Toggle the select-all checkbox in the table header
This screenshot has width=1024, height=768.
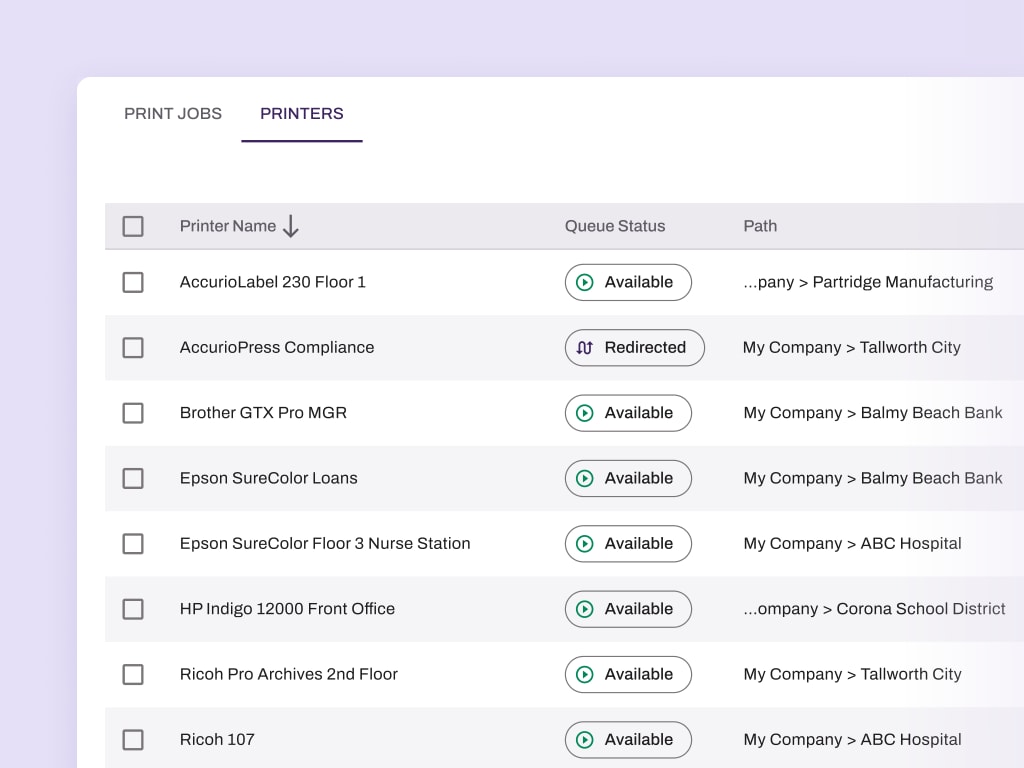[133, 226]
